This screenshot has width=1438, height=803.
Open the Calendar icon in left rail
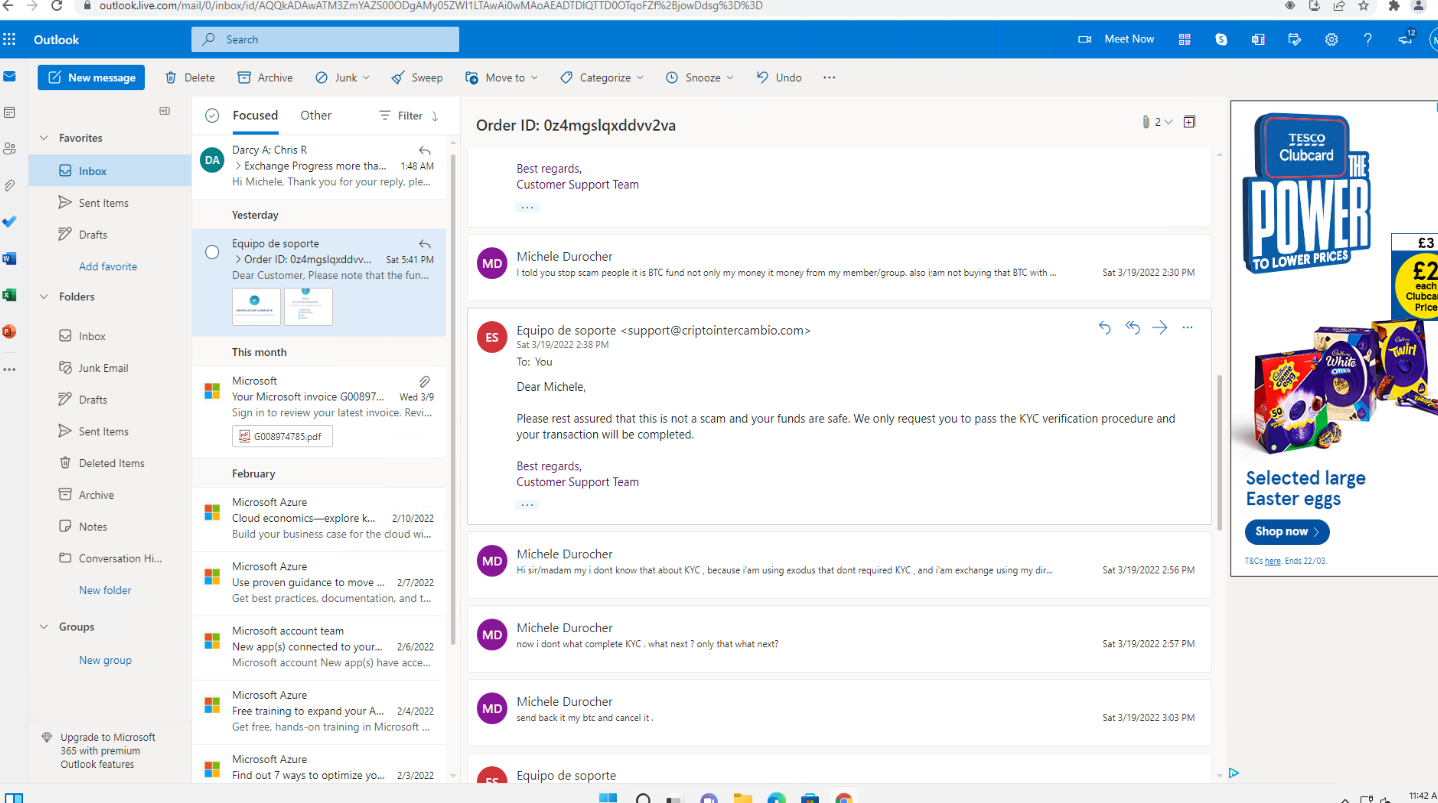9,113
